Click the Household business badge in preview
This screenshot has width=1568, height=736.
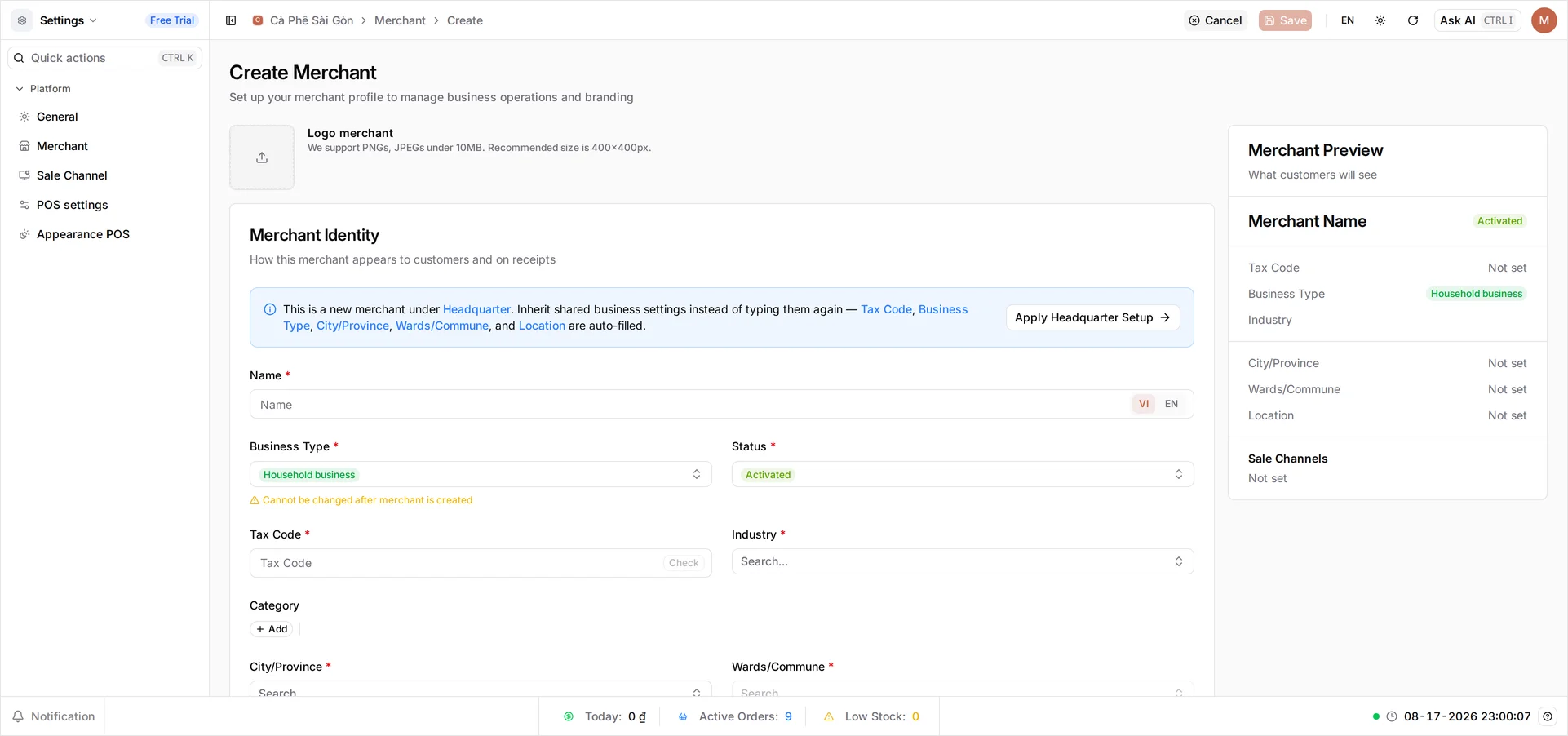pos(1477,294)
